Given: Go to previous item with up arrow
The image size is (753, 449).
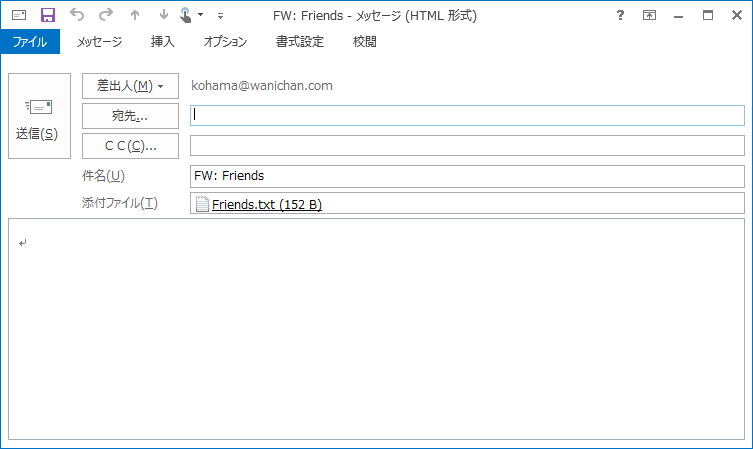Looking at the screenshot, I should coord(135,16).
